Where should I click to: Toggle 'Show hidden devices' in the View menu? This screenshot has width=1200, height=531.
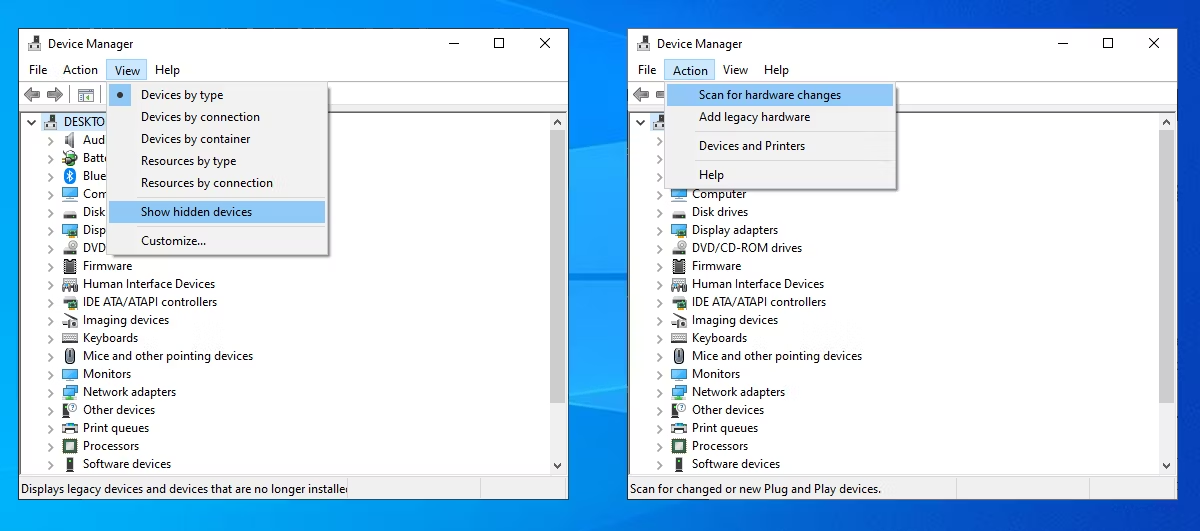click(x=196, y=212)
